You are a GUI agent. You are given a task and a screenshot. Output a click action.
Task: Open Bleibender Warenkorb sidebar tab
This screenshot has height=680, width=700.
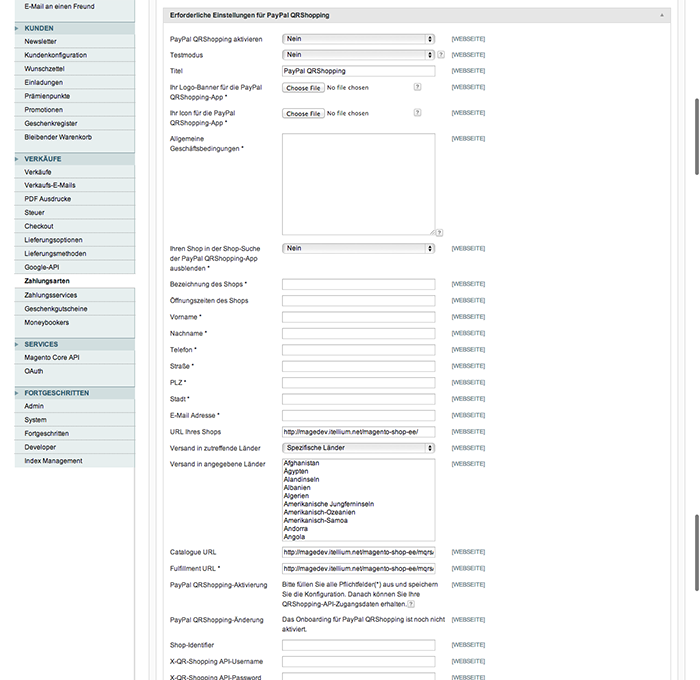click(75, 137)
